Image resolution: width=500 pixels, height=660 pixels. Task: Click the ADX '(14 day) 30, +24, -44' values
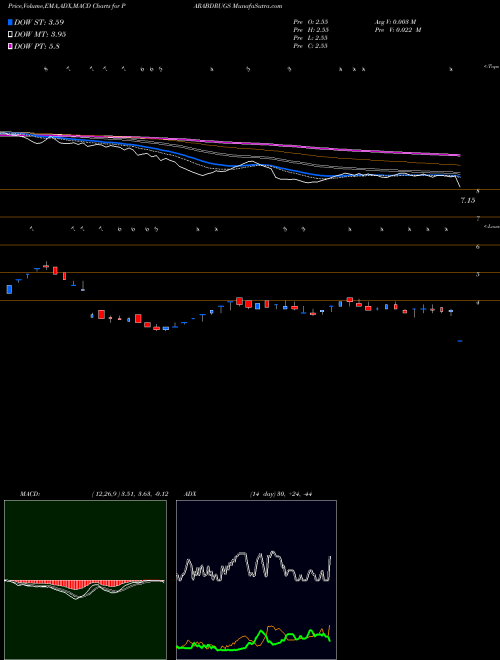click(280, 494)
